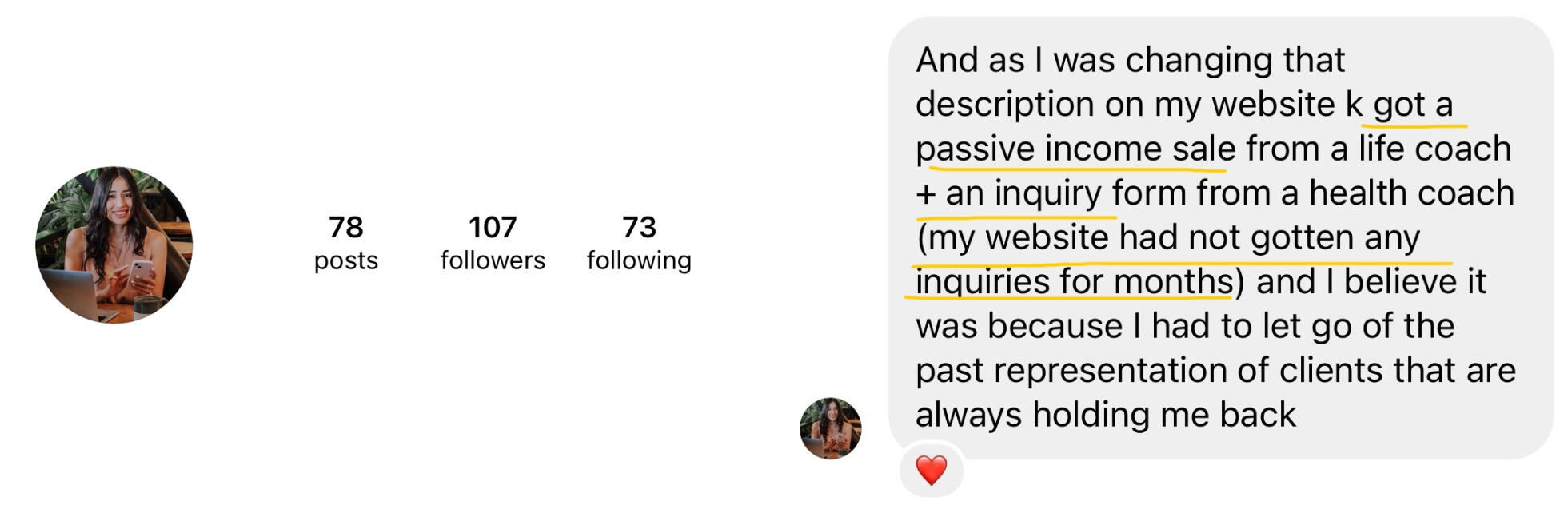This screenshot has width=1568, height=513.
Task: Click the first line "And as I was changing that"
Action: pyautogui.click(x=1130, y=61)
